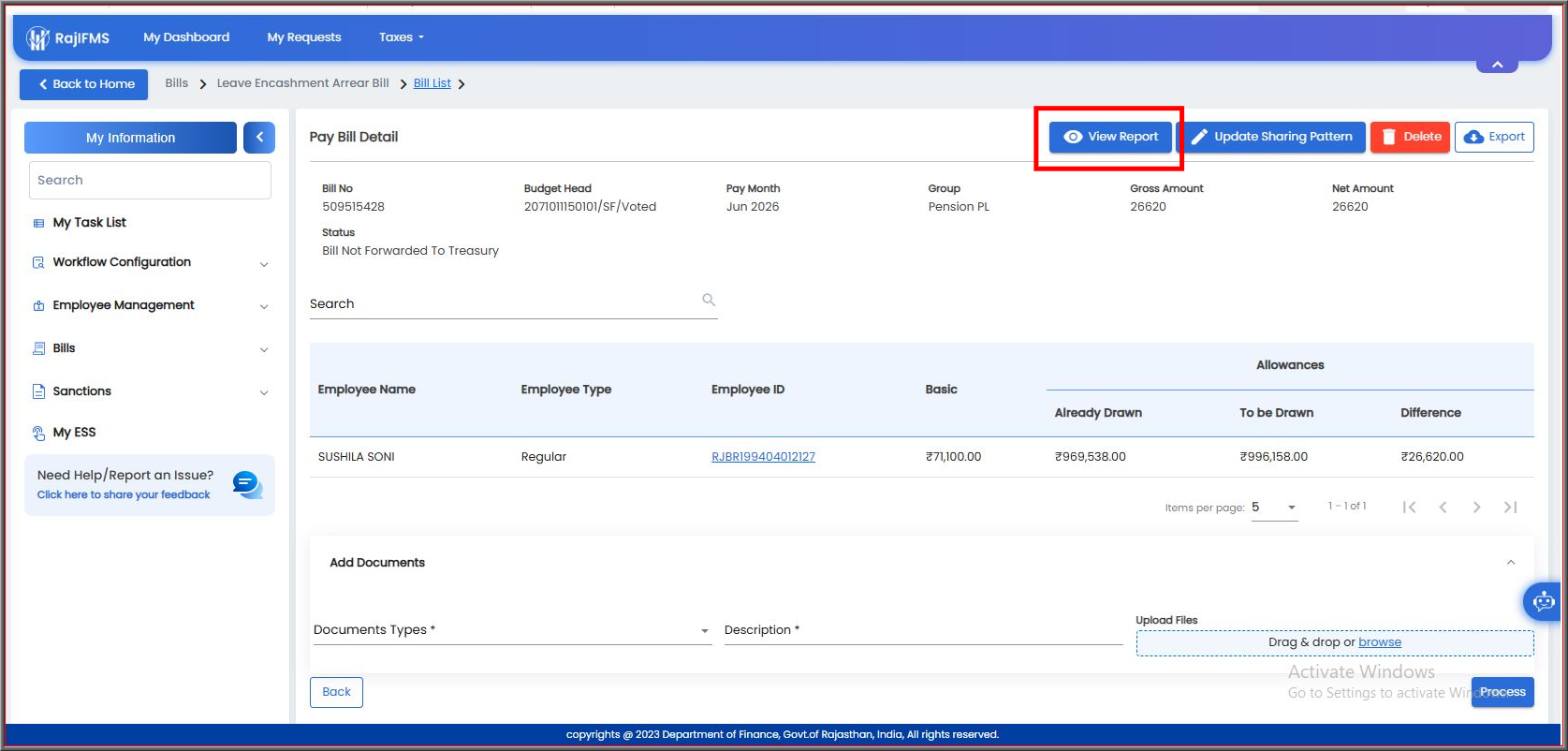
Task: Open the Bill List breadcrumb link
Action: pos(432,83)
